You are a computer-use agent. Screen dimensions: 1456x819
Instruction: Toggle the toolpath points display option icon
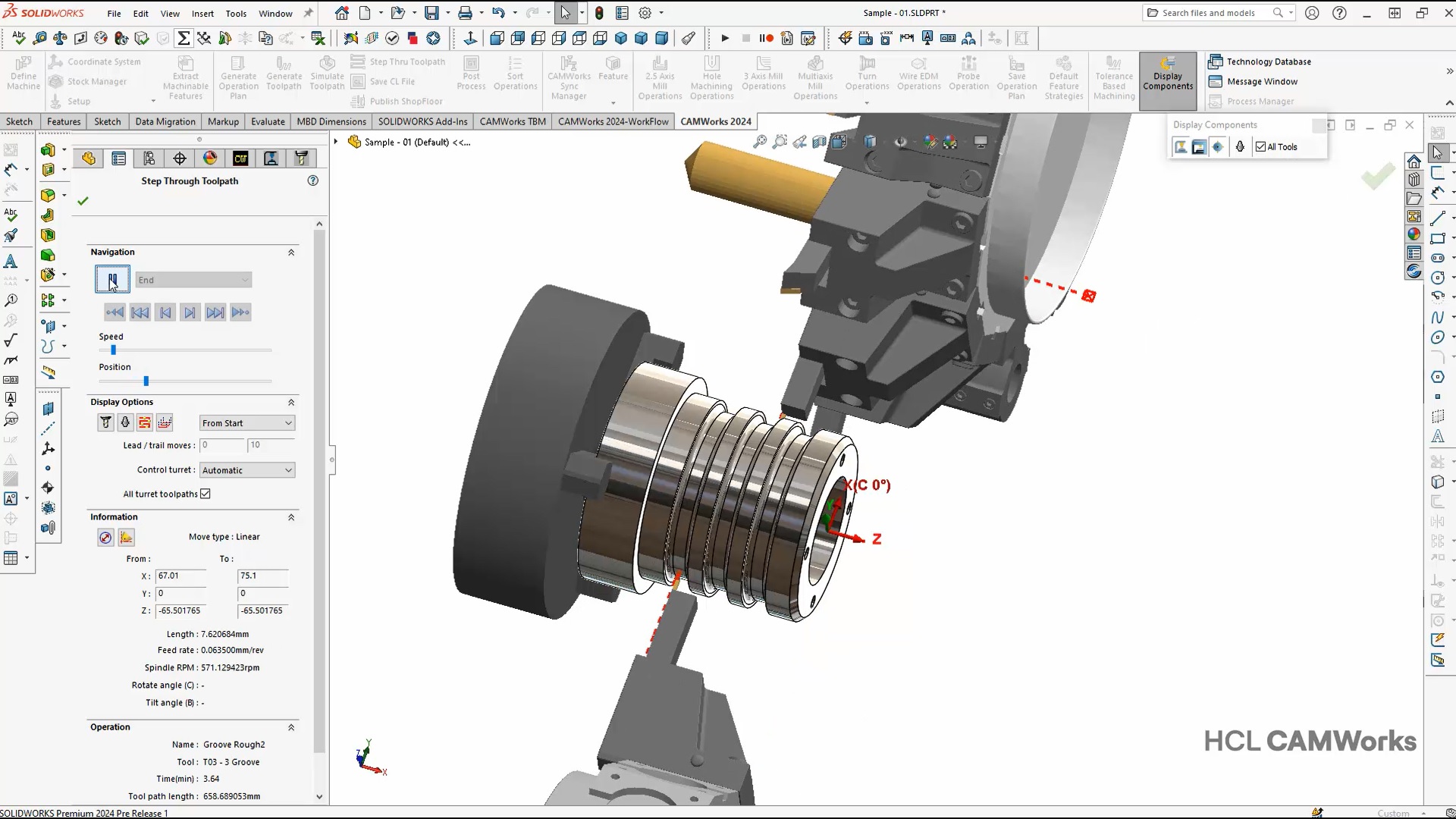tap(165, 422)
